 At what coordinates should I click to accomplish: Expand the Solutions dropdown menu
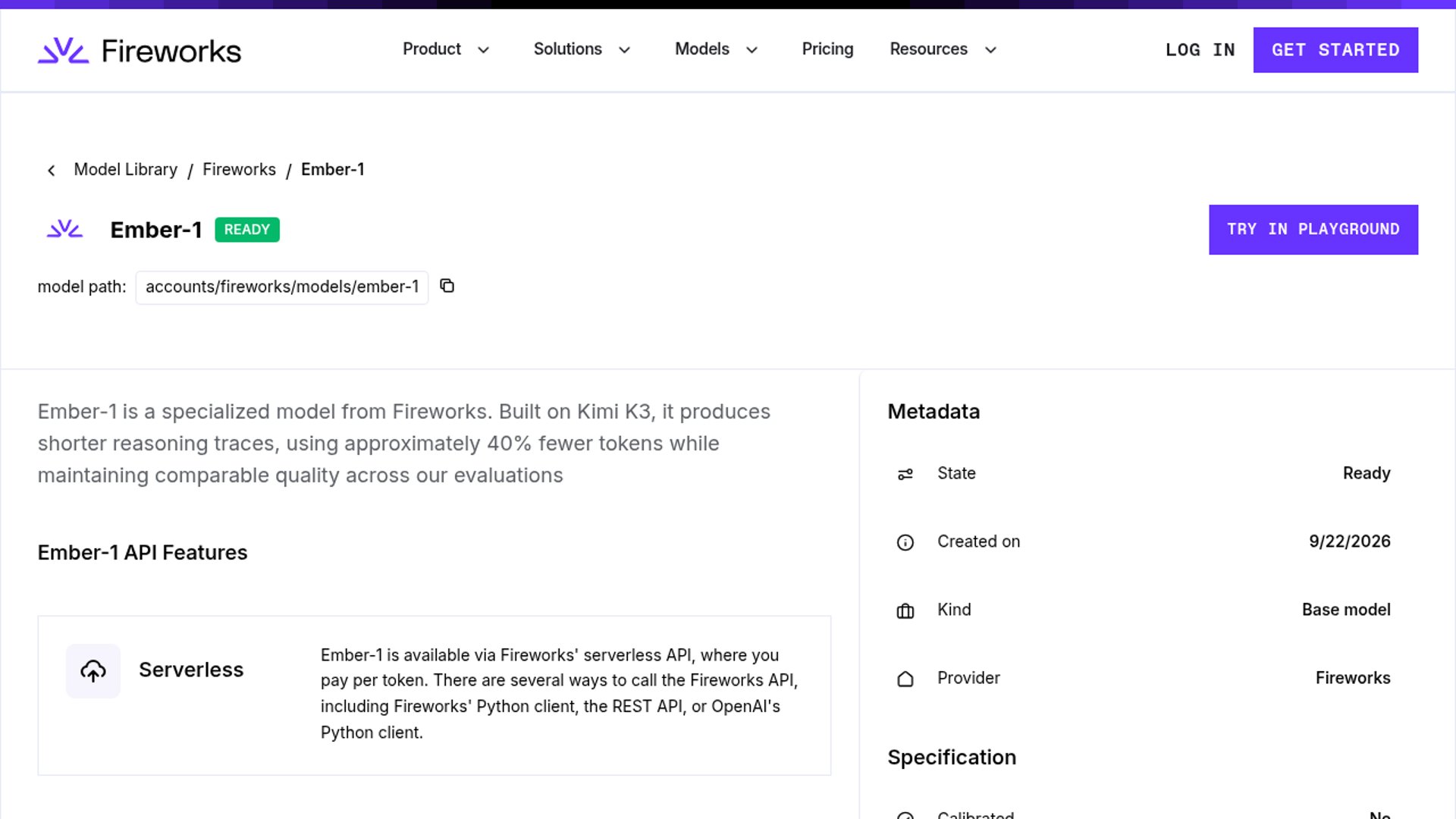[582, 49]
